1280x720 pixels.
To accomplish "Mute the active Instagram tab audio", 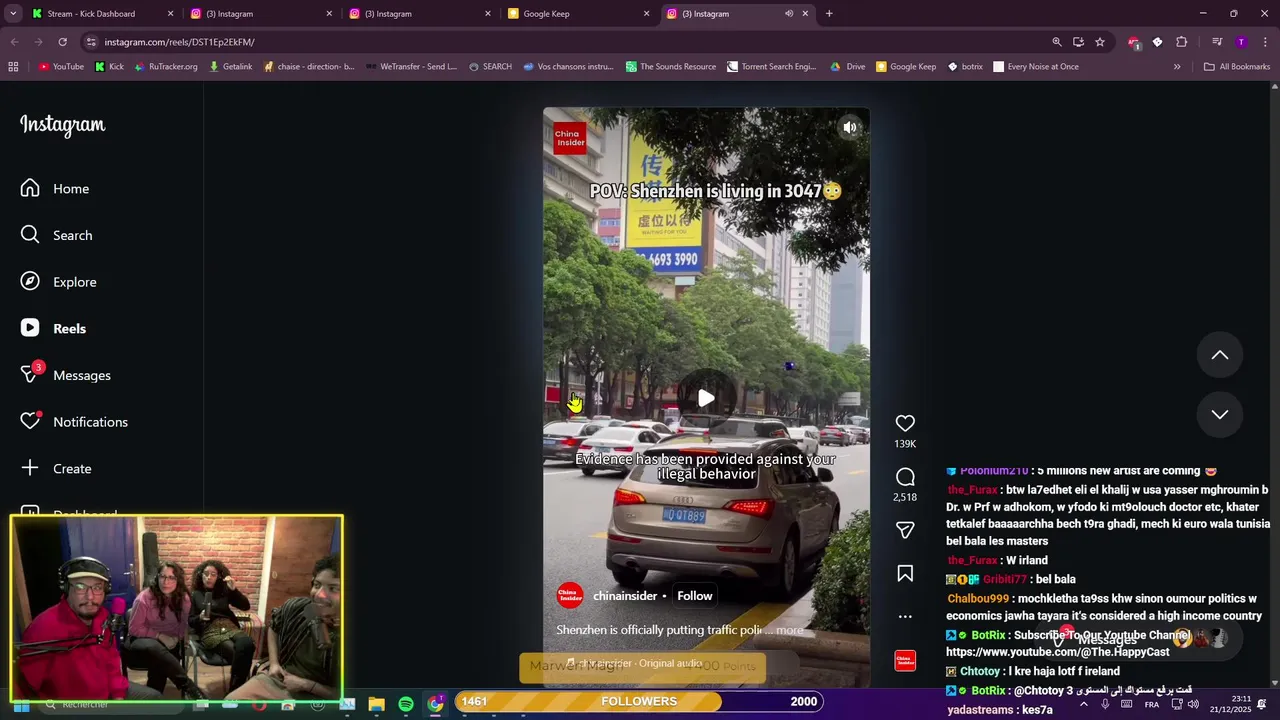I will (x=789, y=14).
